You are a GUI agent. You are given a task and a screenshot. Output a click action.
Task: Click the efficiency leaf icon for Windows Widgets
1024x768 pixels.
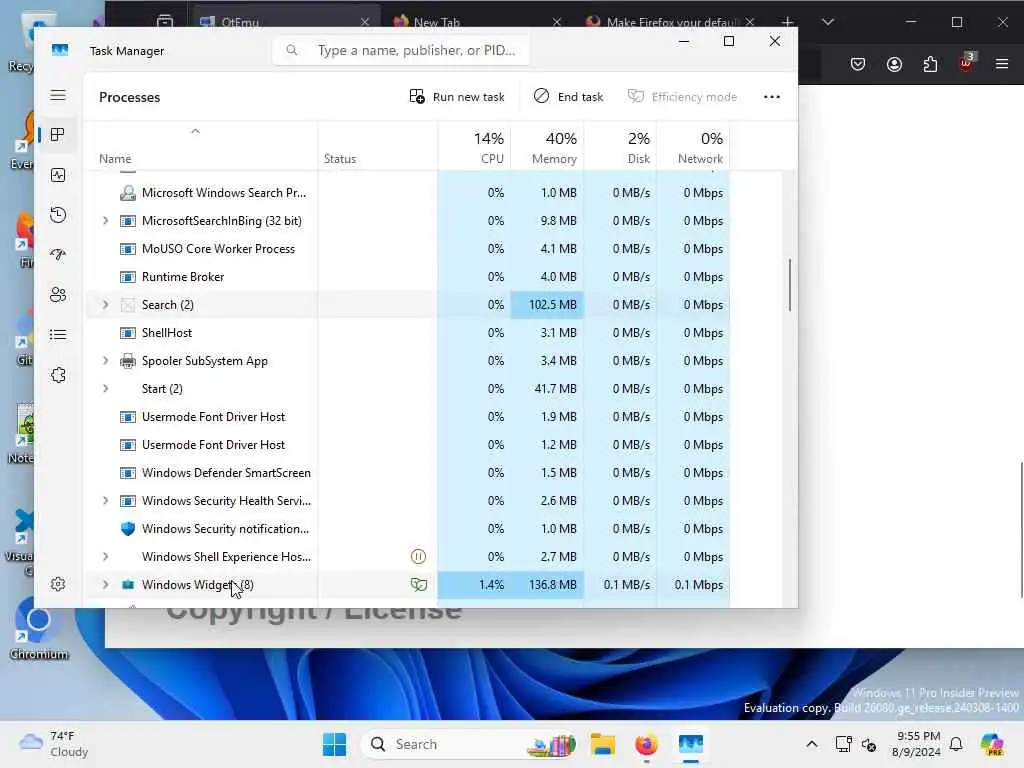coord(419,584)
